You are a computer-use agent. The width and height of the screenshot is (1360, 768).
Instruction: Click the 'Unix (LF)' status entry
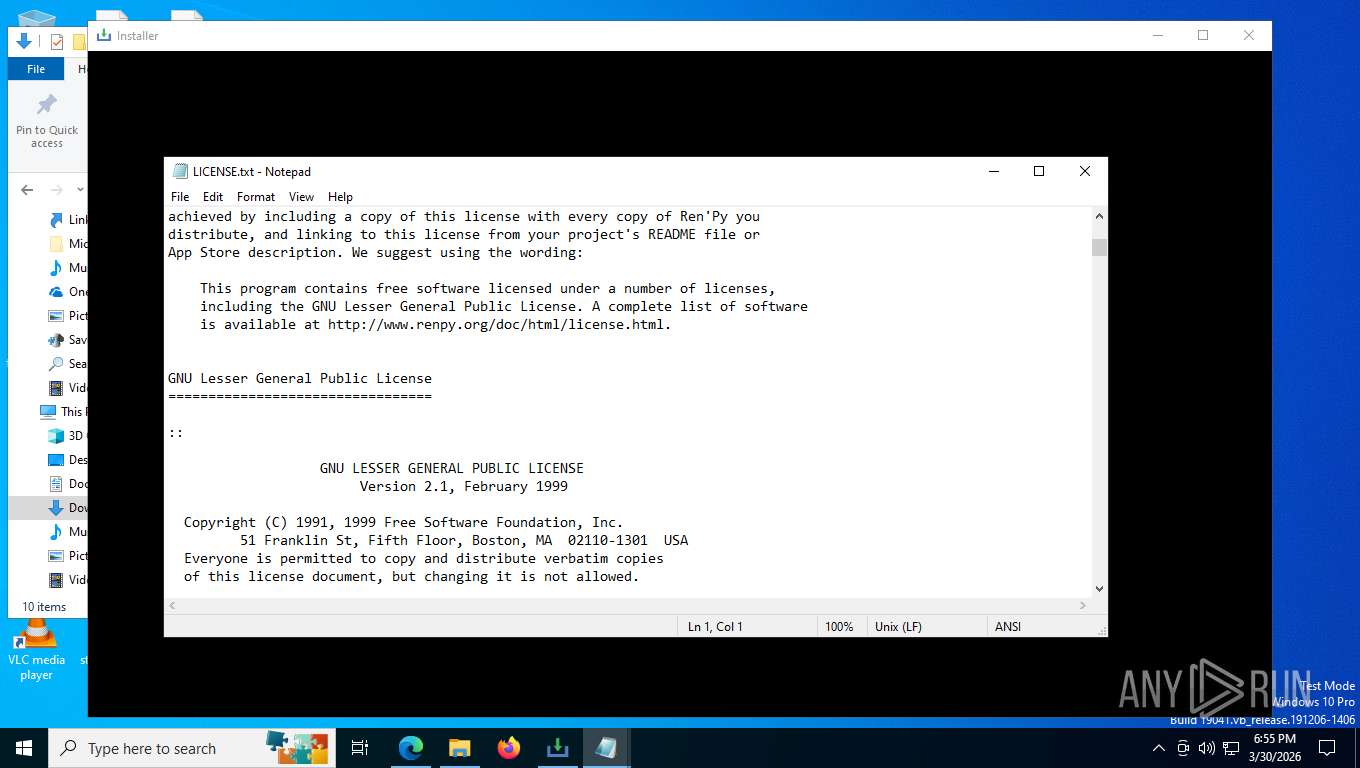coord(898,627)
